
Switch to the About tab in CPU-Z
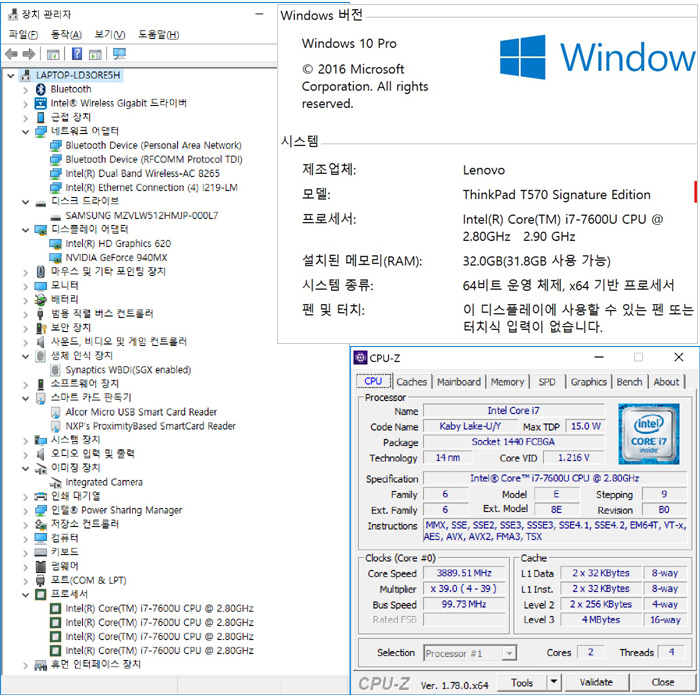[x=666, y=382]
